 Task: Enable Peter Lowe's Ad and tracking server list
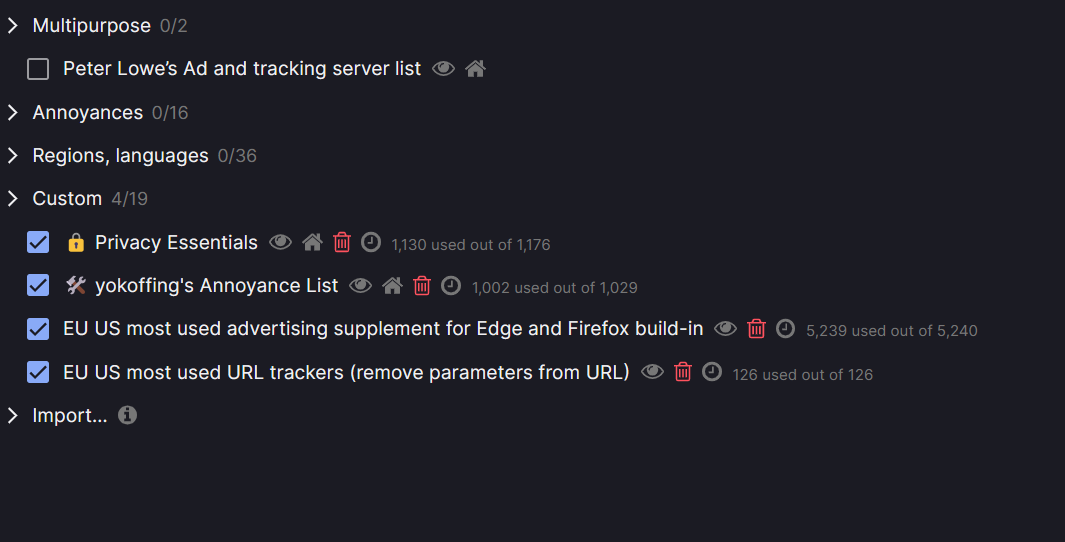[38, 69]
